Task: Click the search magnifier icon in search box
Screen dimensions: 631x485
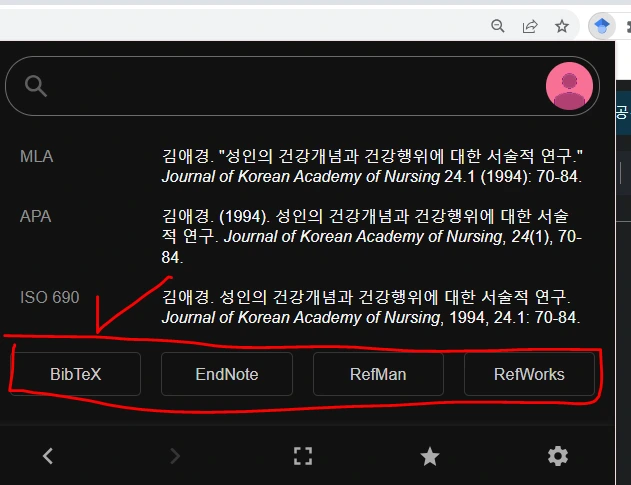Action: [36, 86]
